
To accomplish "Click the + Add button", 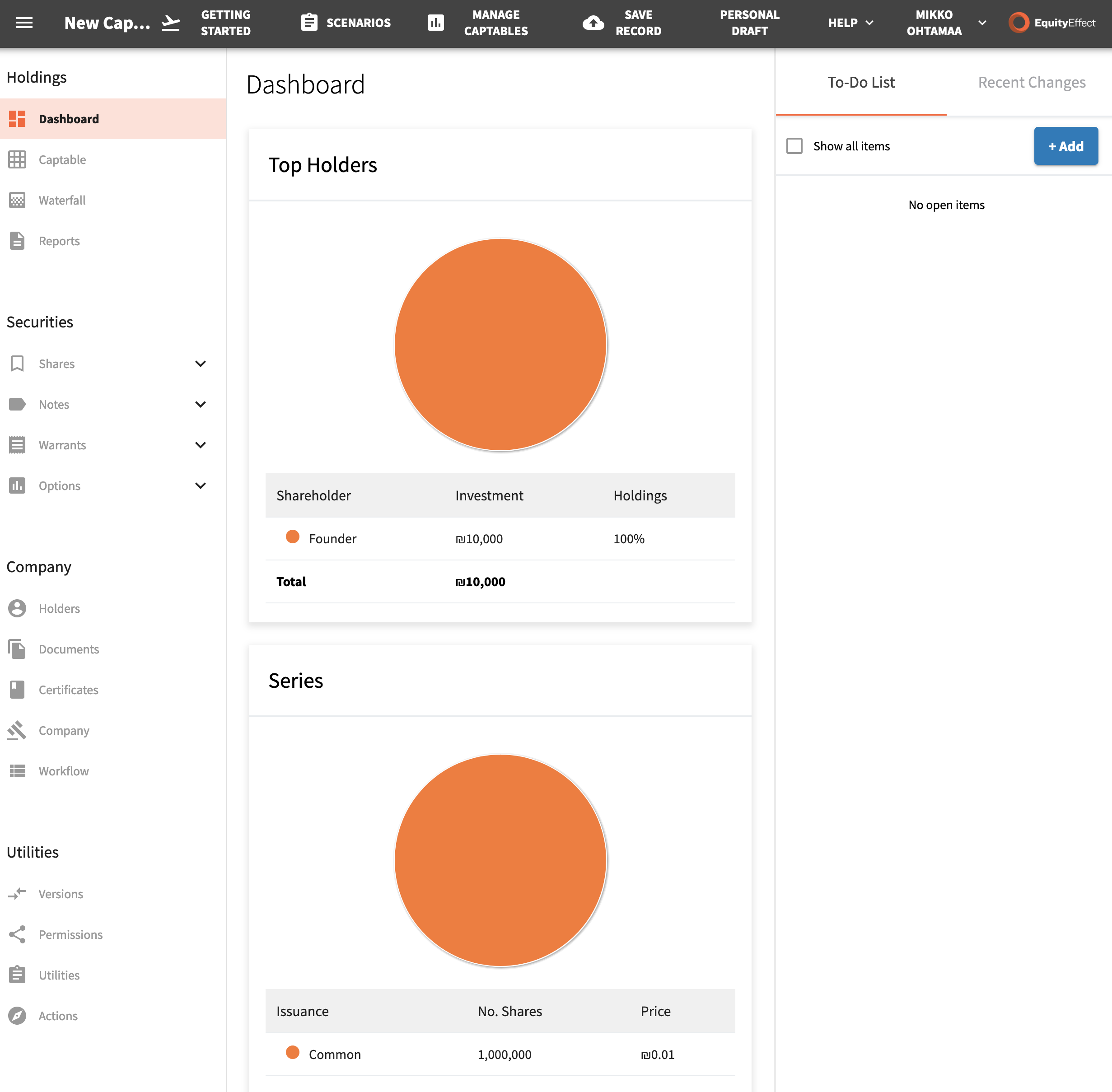I will point(1065,146).
